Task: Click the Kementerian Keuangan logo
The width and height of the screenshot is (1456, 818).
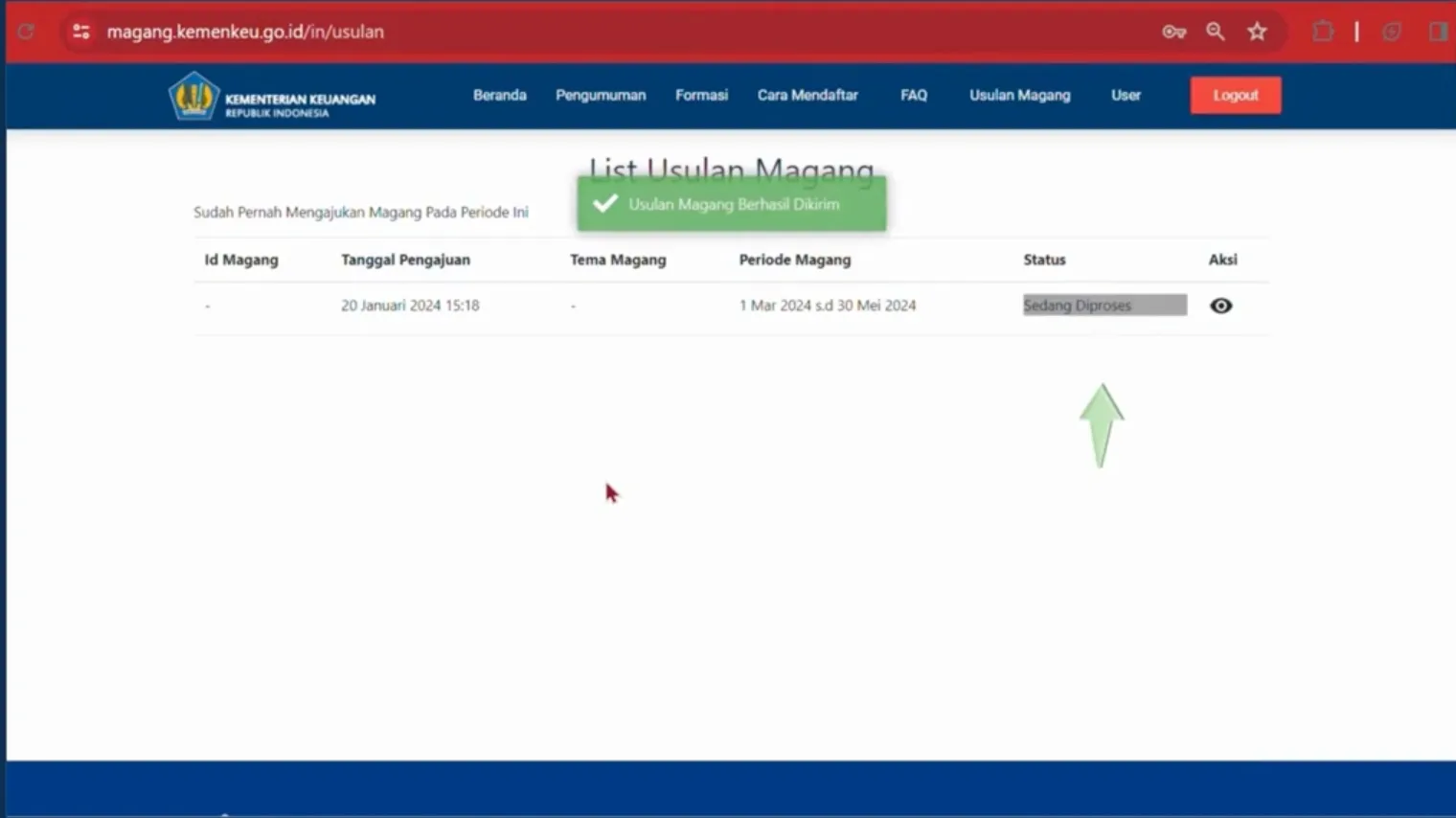Action: tap(272, 97)
